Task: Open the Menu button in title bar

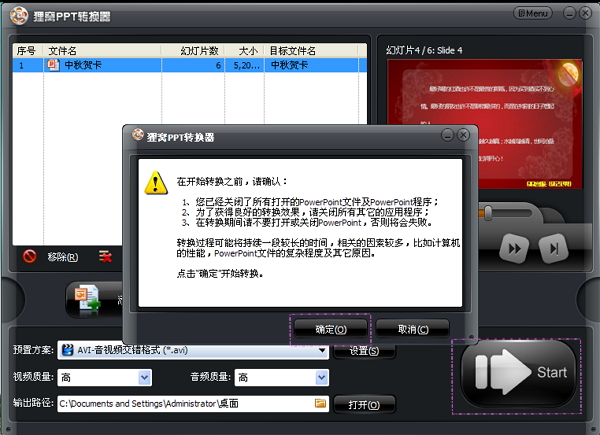Action: (x=533, y=13)
